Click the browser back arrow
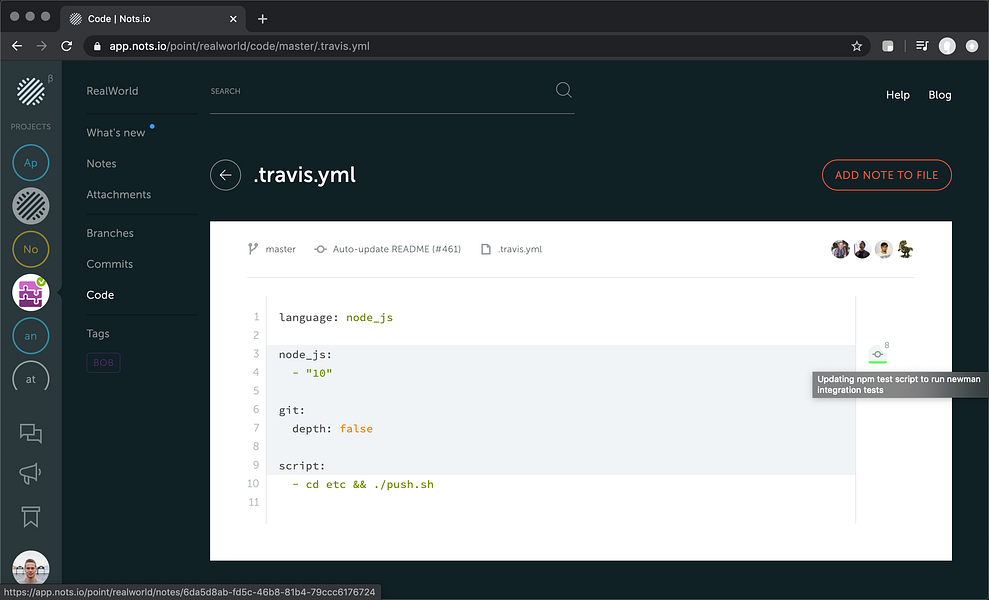 [17, 46]
